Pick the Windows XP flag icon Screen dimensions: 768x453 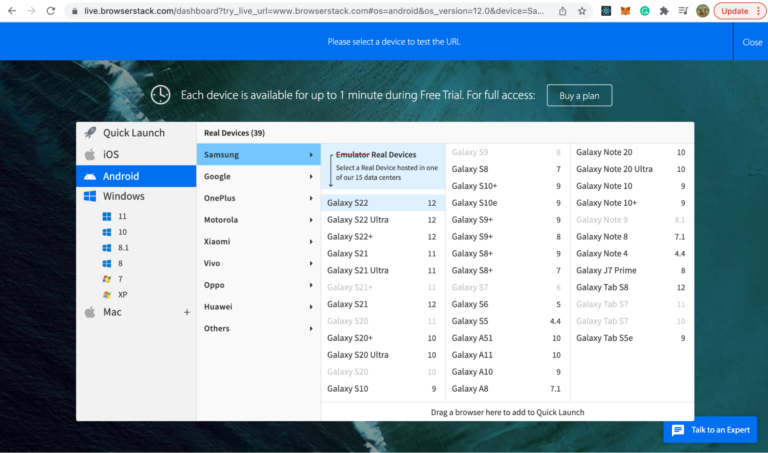[107, 295]
